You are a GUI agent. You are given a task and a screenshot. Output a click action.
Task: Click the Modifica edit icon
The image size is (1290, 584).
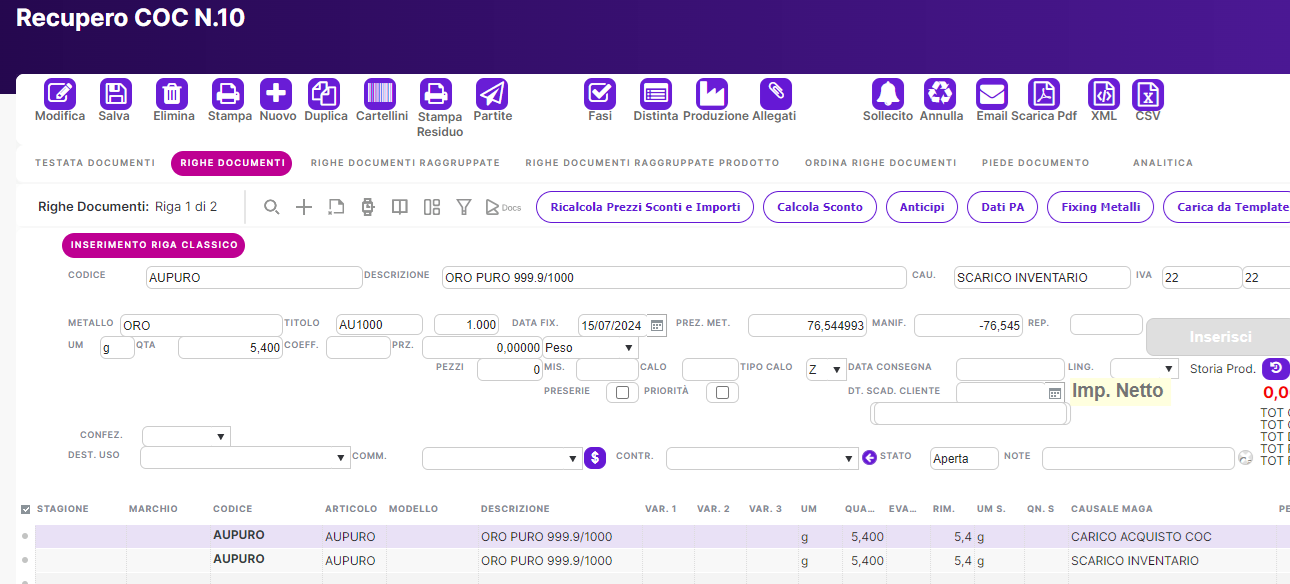click(x=60, y=95)
